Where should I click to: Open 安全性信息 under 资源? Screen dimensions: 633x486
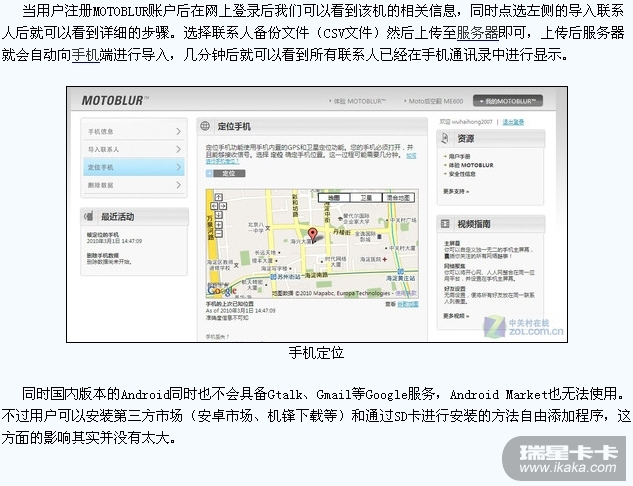coord(462,174)
